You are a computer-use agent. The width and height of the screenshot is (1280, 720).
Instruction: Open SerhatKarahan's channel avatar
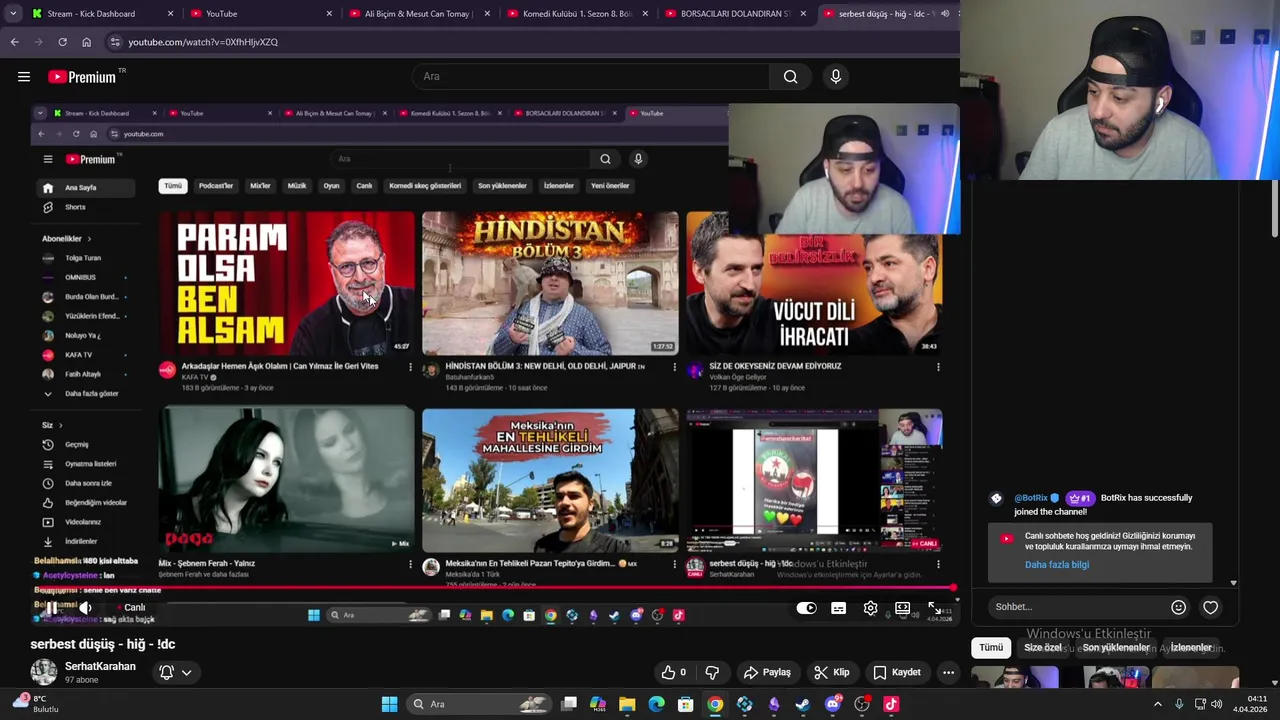coord(43,672)
